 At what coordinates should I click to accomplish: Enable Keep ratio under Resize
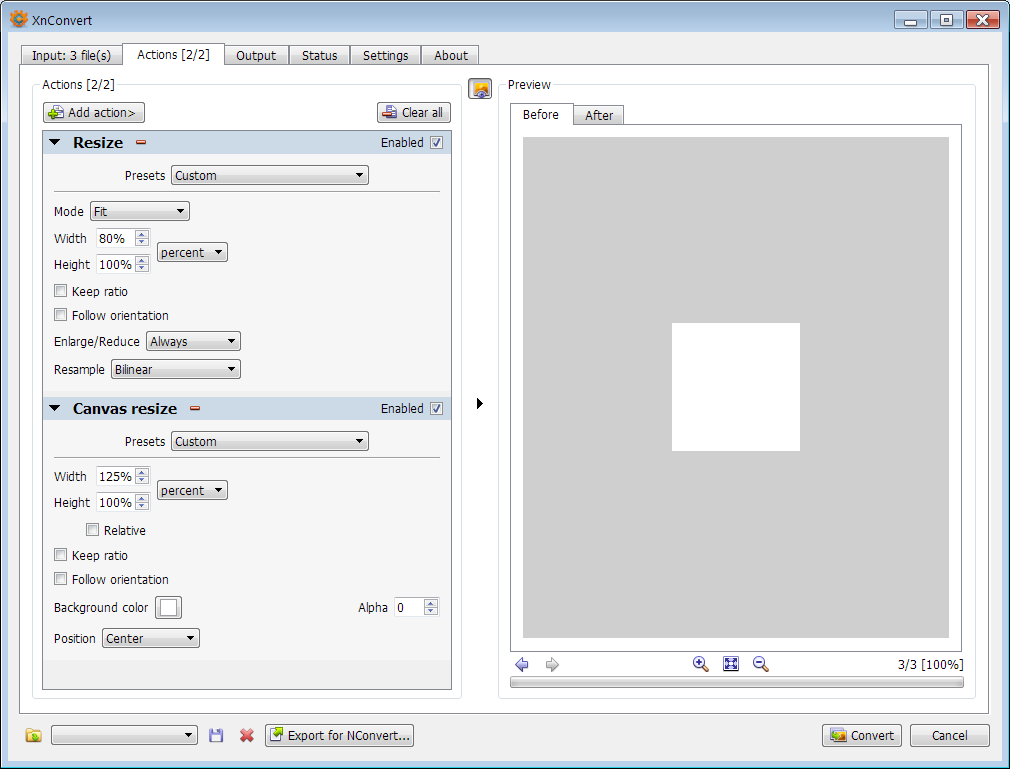(x=61, y=292)
